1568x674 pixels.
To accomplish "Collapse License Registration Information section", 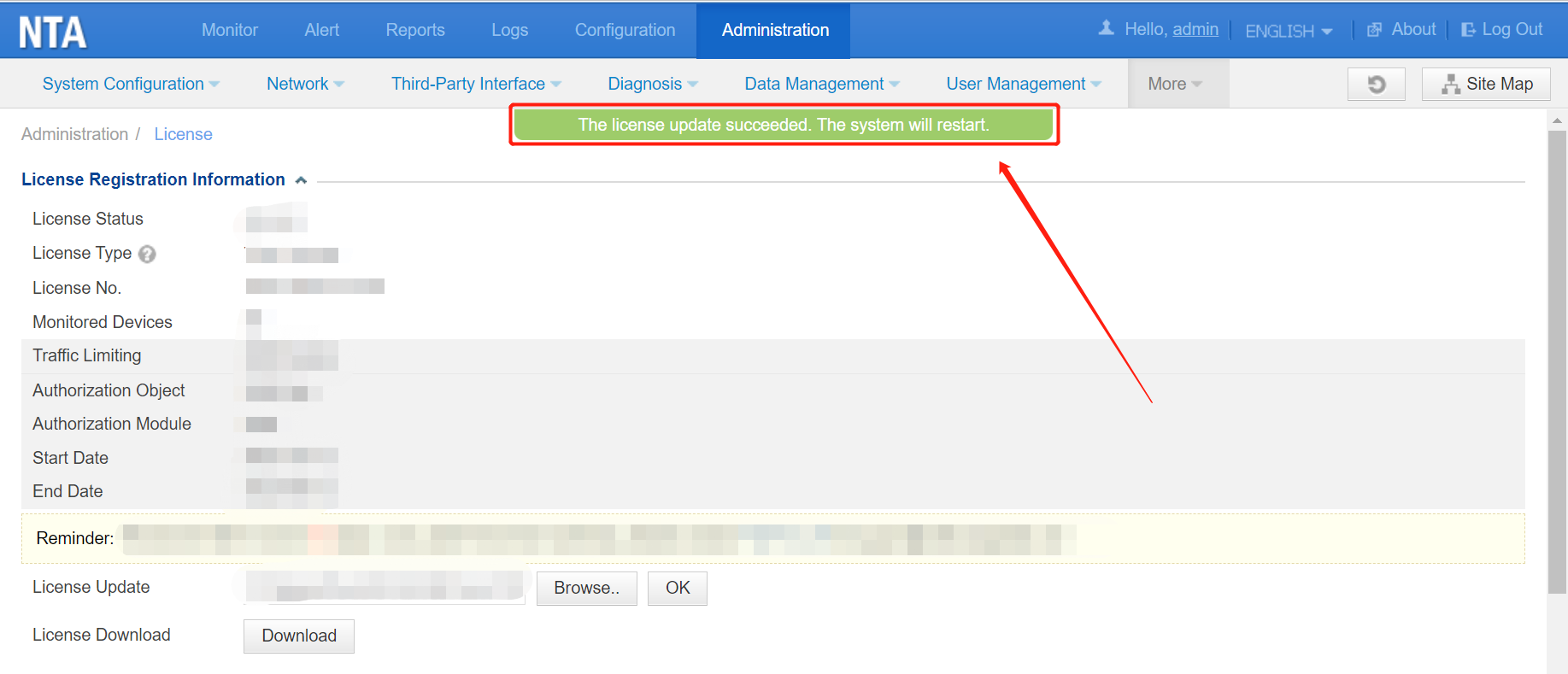I will (301, 180).
